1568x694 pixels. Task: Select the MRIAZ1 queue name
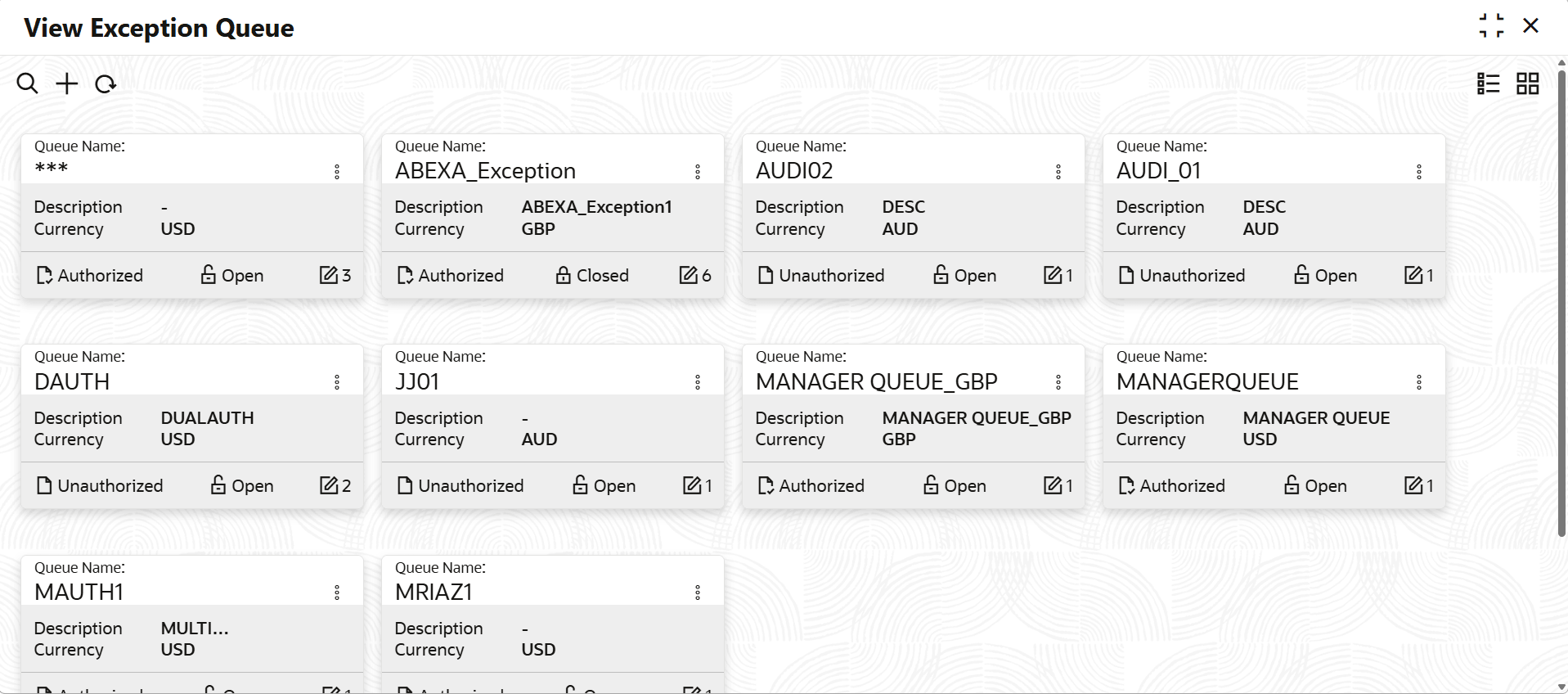point(434,592)
